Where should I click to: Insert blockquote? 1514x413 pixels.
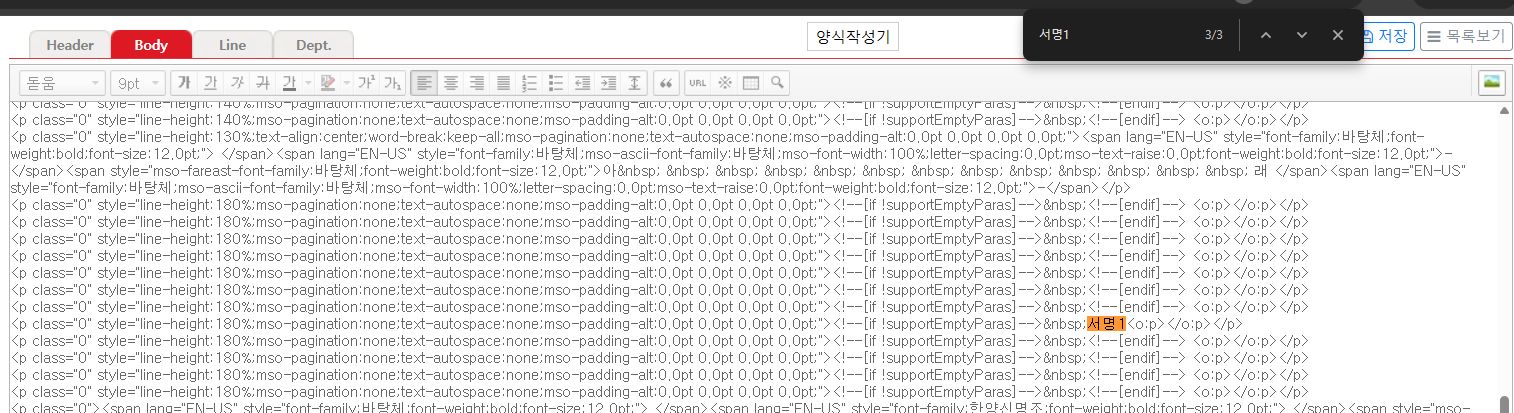667,82
